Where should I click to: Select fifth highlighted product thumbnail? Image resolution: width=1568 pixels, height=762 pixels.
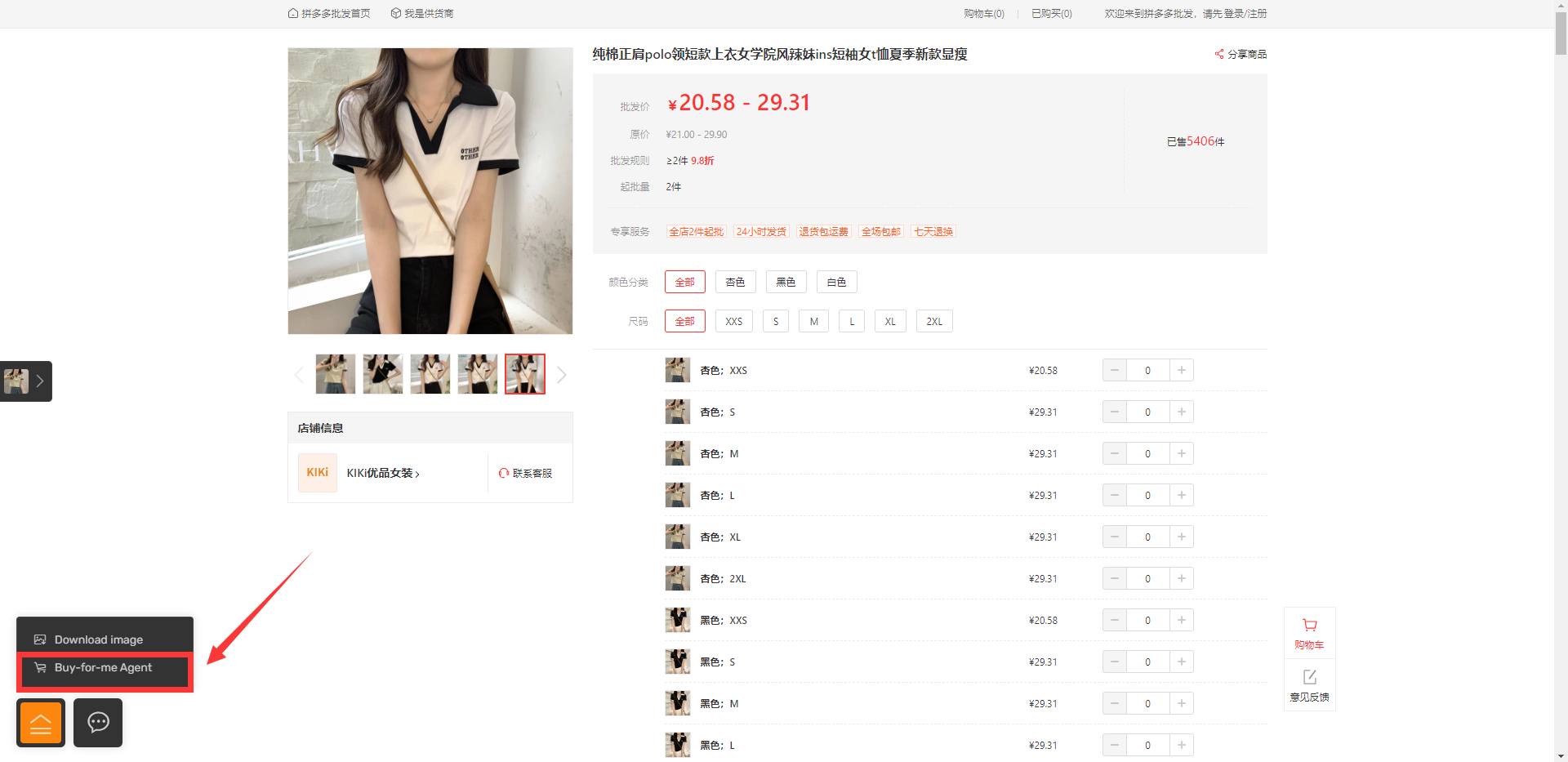(525, 374)
